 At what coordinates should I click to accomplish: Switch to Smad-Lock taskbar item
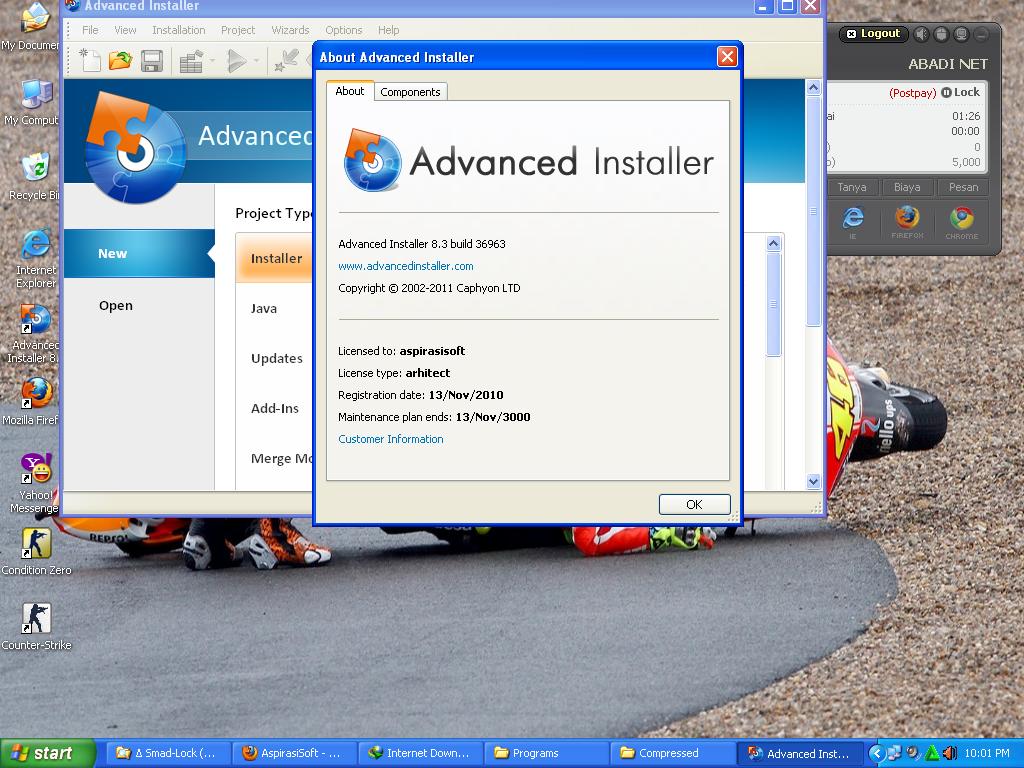click(x=168, y=753)
